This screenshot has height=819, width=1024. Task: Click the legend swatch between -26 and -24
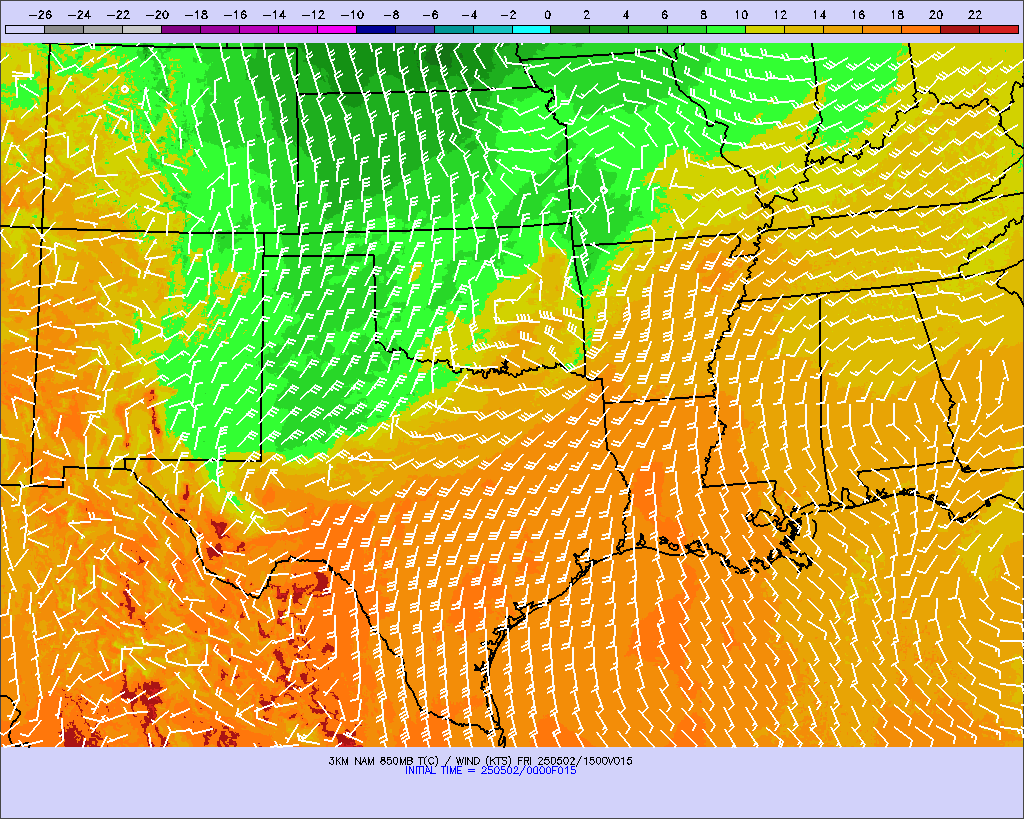(x=64, y=29)
